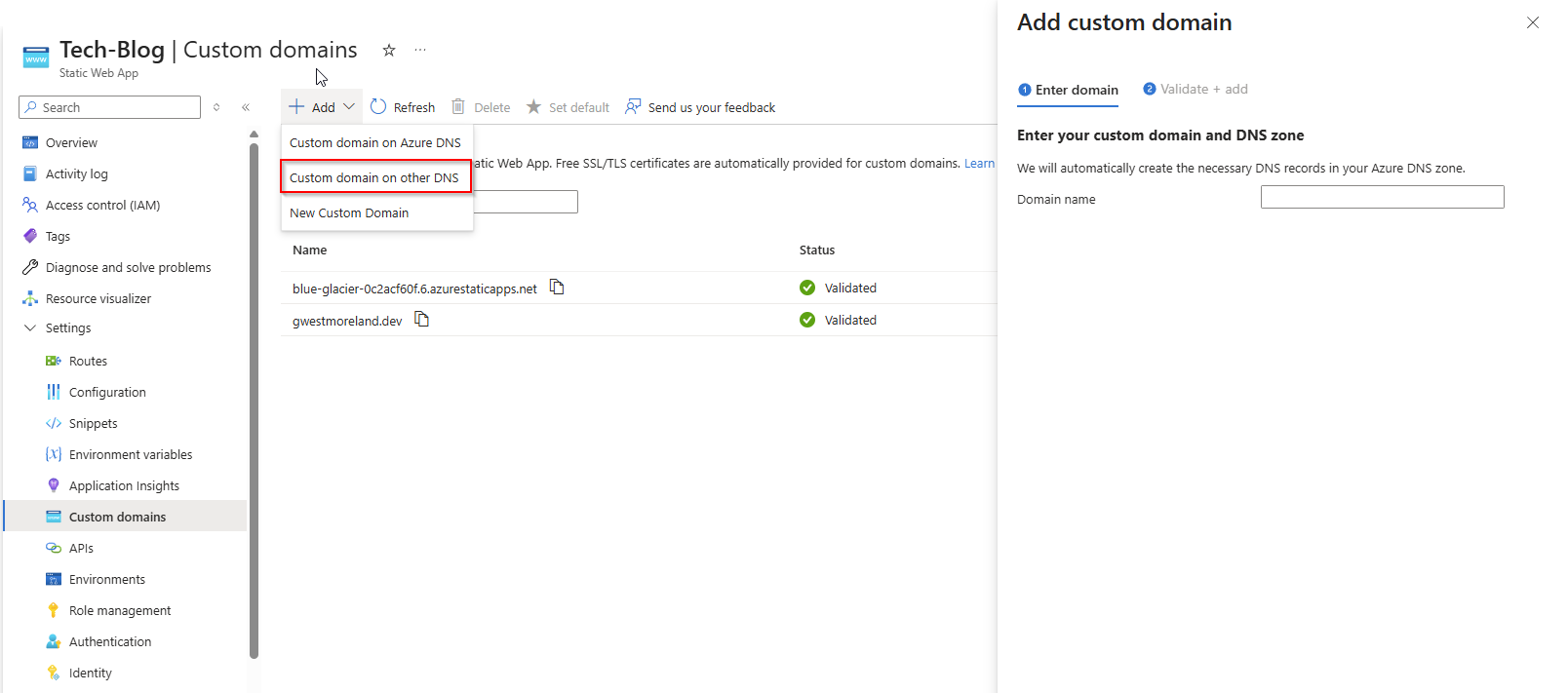The height and width of the screenshot is (693, 1568).
Task: Open Access control (IAM)
Action: 102,205
